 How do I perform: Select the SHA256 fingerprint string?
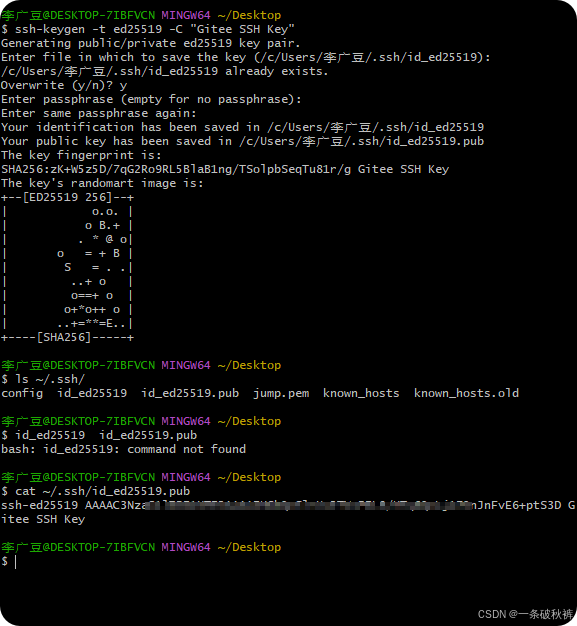176,169
